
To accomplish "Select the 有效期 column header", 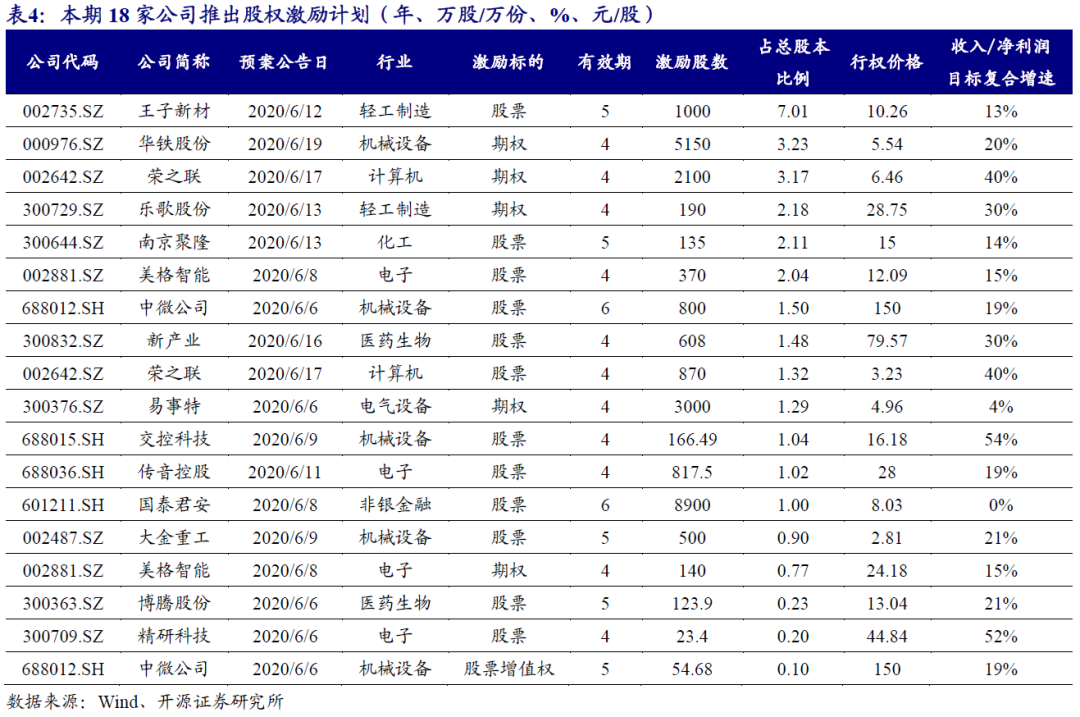I will (x=605, y=62).
